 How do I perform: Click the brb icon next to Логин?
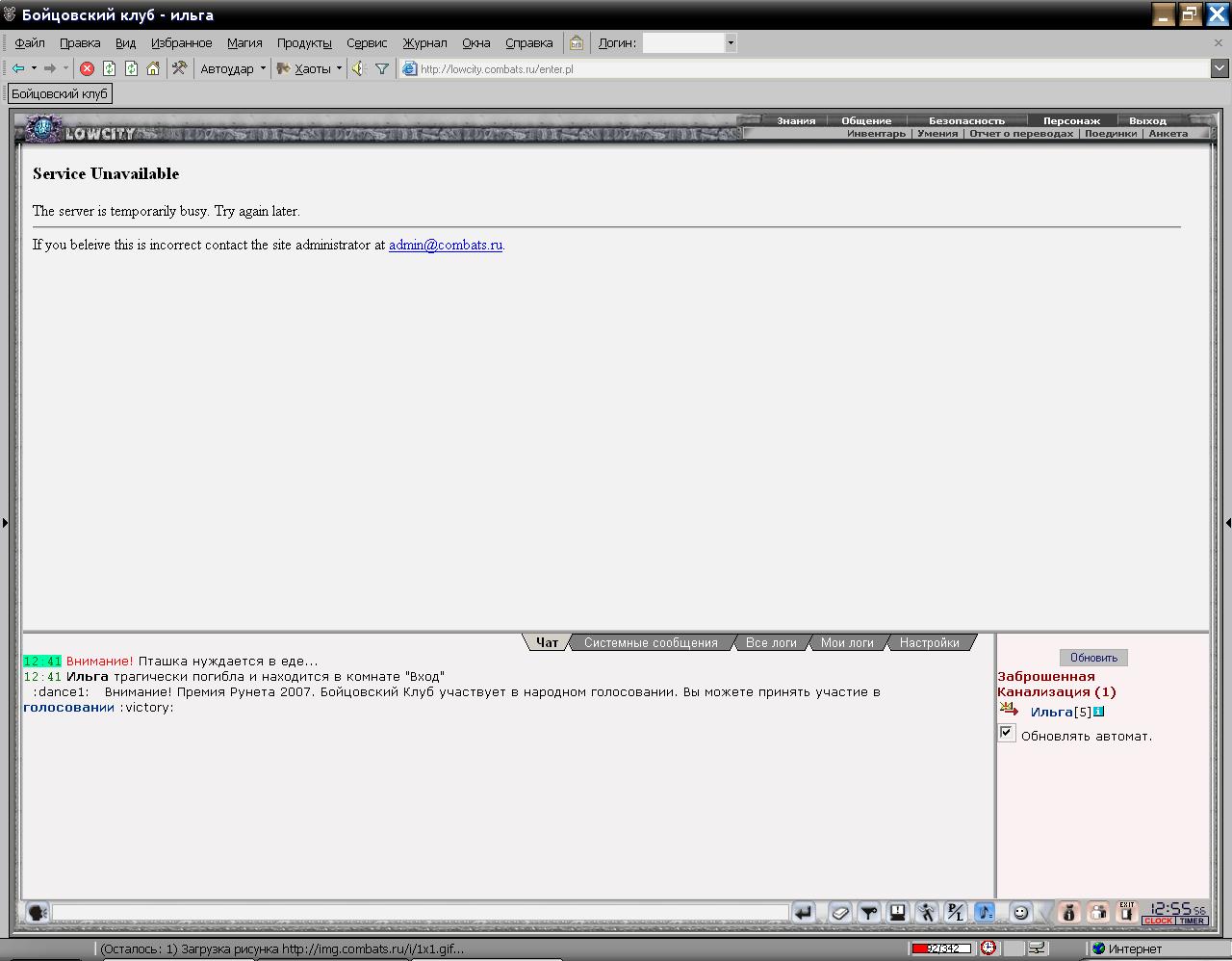tap(577, 42)
